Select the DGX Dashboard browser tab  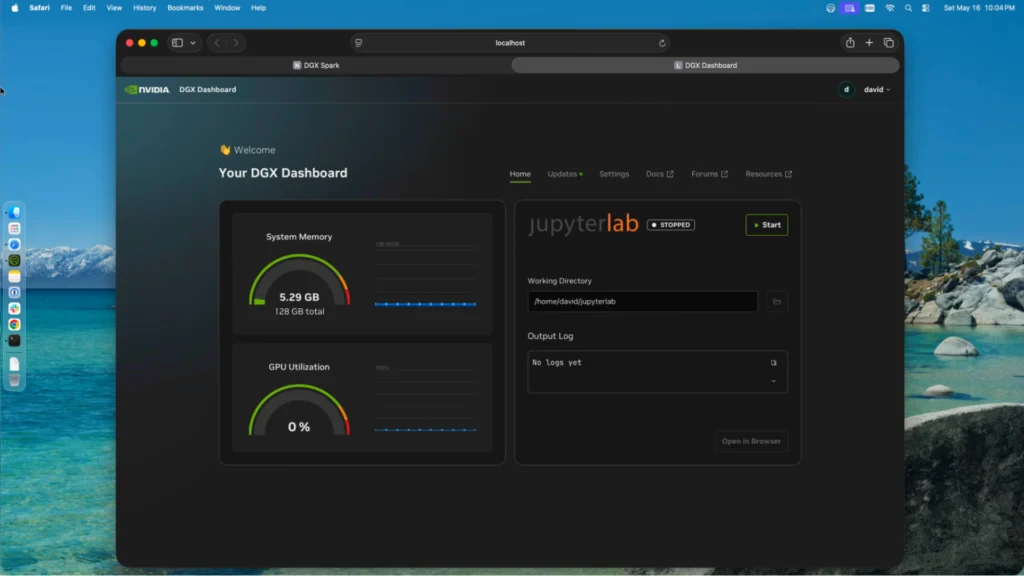tap(705, 65)
